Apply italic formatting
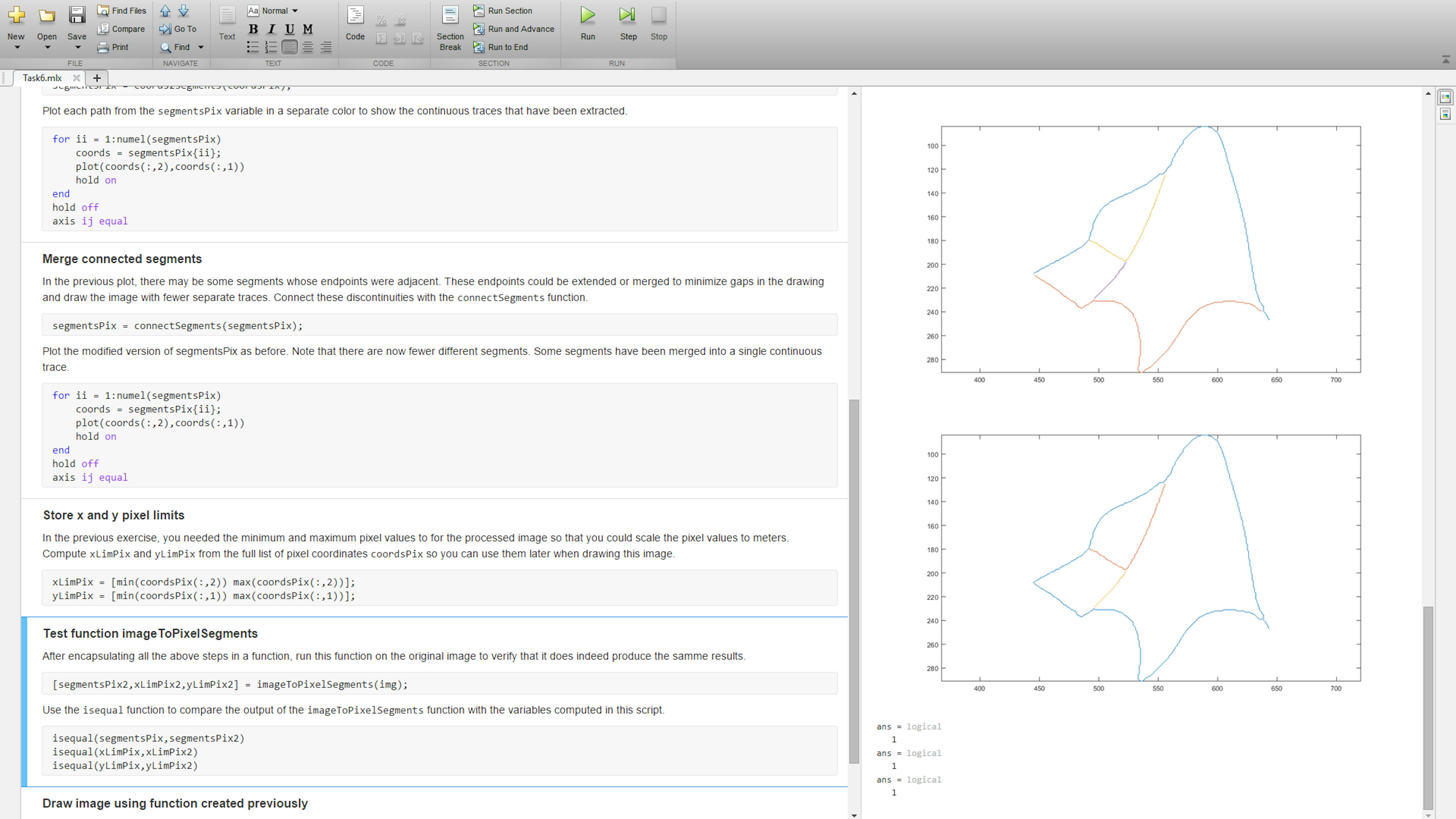Viewport: 1456px width, 819px height. [271, 29]
